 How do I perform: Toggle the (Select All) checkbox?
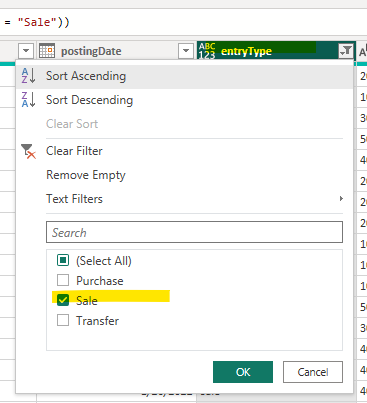[63, 260]
